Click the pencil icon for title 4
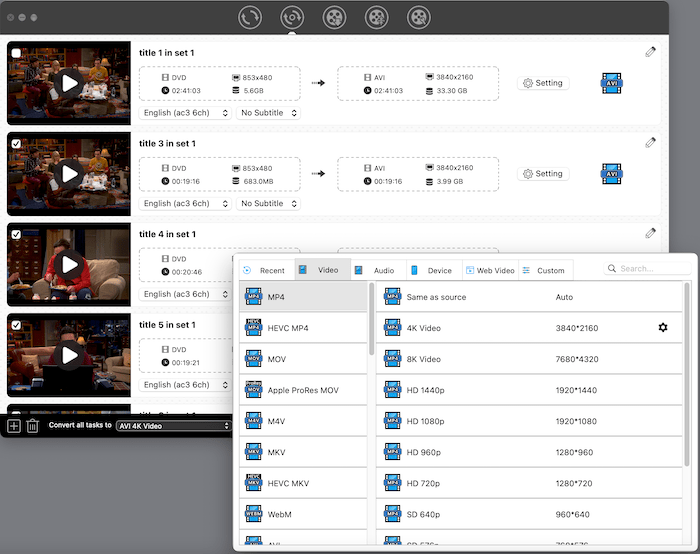700x554 pixels. click(651, 233)
